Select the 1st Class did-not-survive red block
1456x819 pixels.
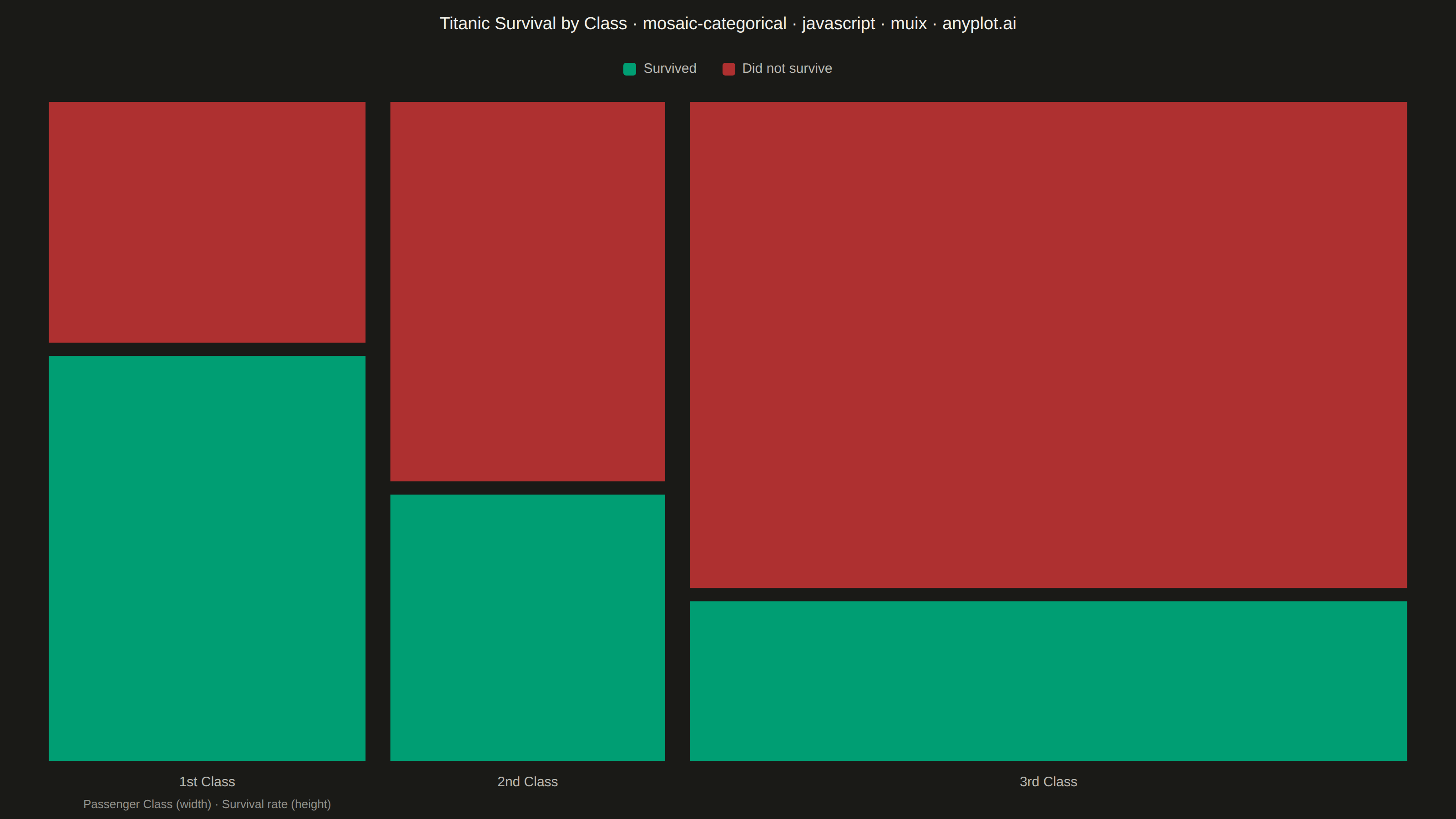pos(207,222)
